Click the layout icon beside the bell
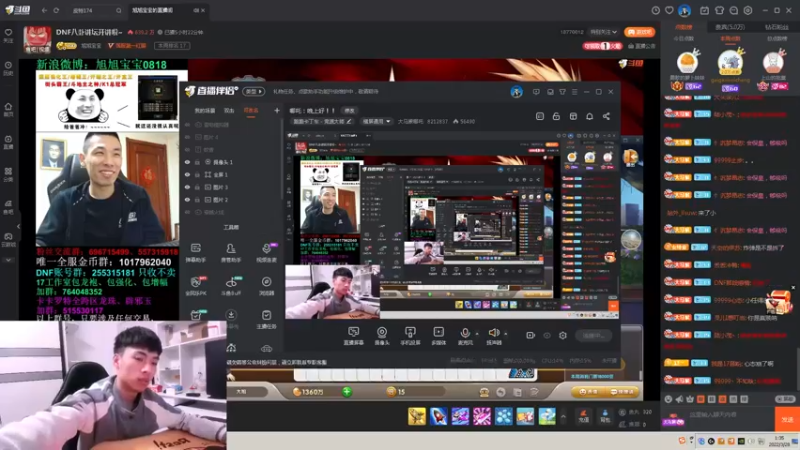The height and width of the screenshot is (450, 800). (573, 116)
